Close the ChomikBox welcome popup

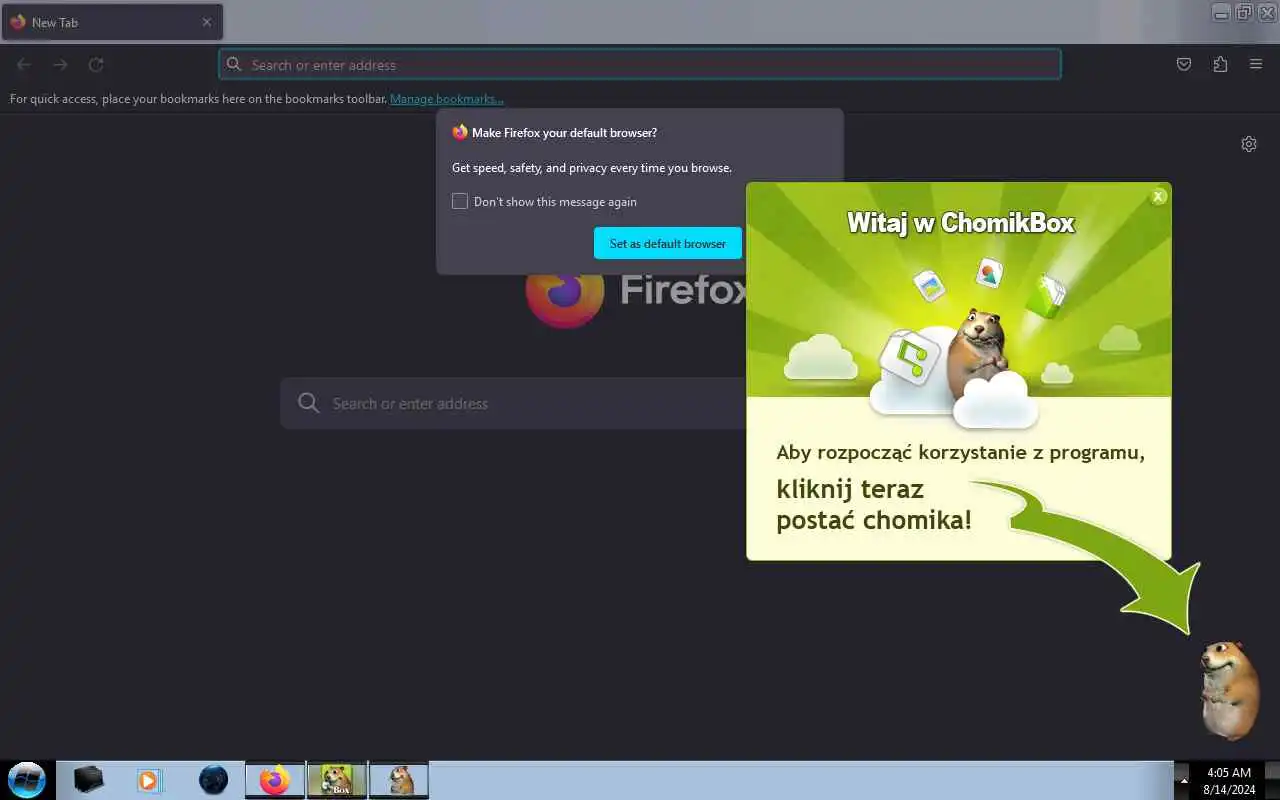1158,197
